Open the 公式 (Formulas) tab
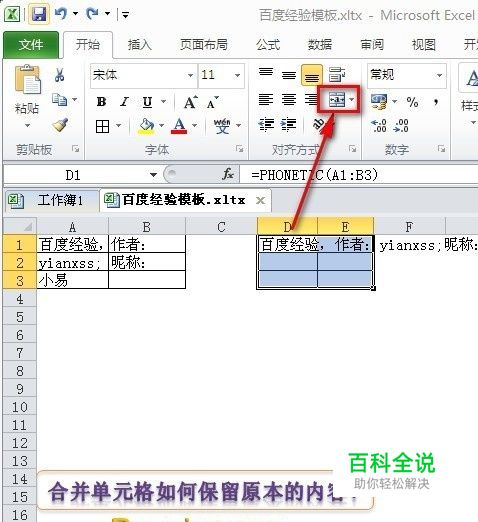478x522 pixels. click(x=268, y=45)
